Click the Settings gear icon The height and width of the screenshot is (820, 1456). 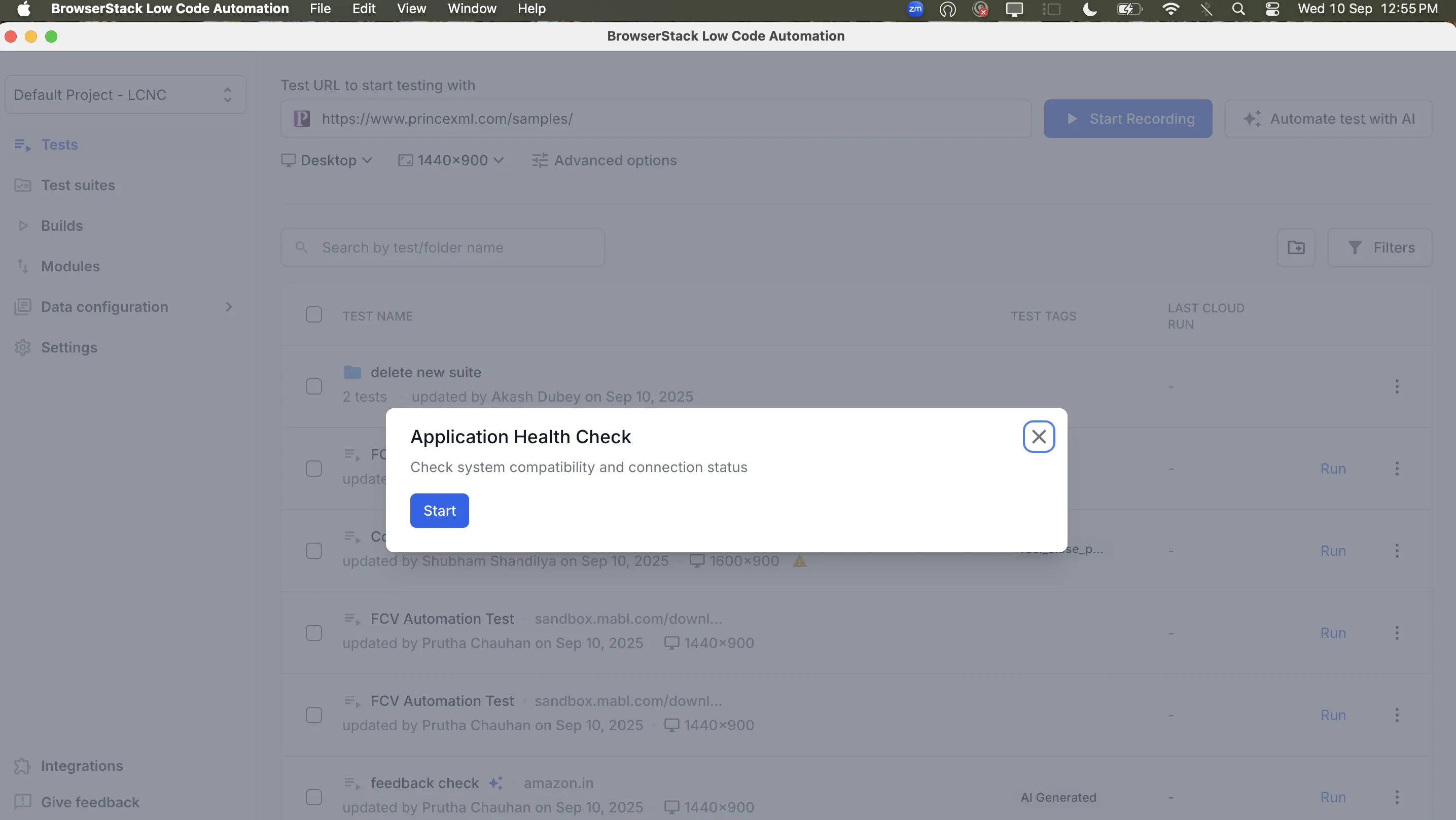coord(23,347)
